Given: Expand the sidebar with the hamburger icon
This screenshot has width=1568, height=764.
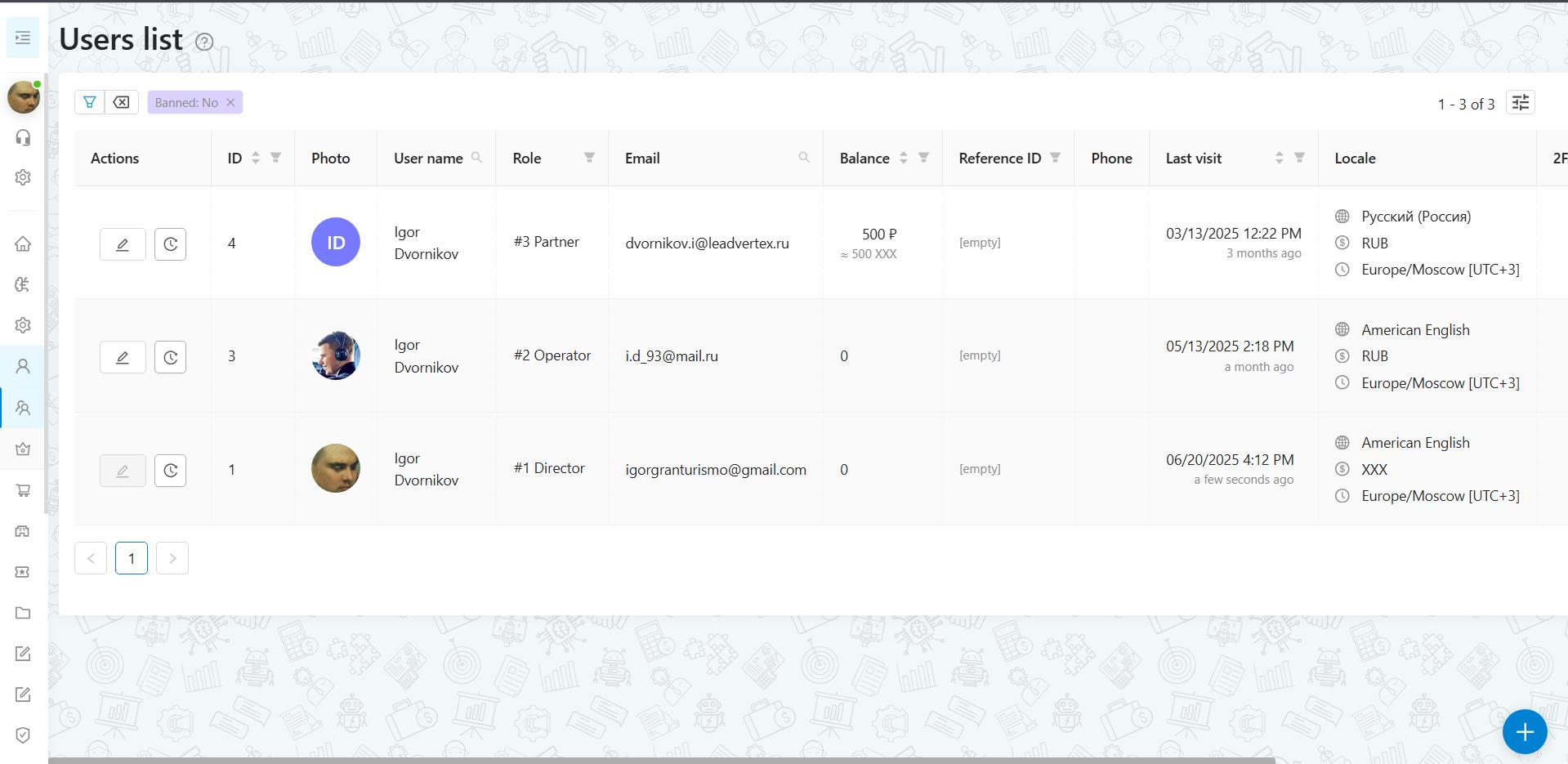Looking at the screenshot, I should [23, 38].
